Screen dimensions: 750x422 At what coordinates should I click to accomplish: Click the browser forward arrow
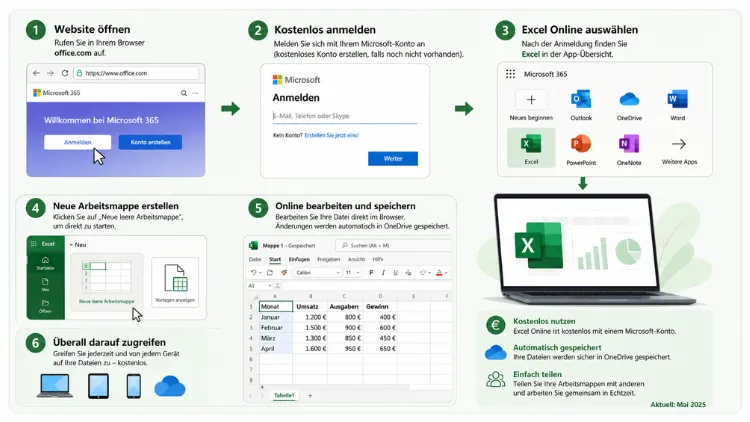[x=50, y=73]
